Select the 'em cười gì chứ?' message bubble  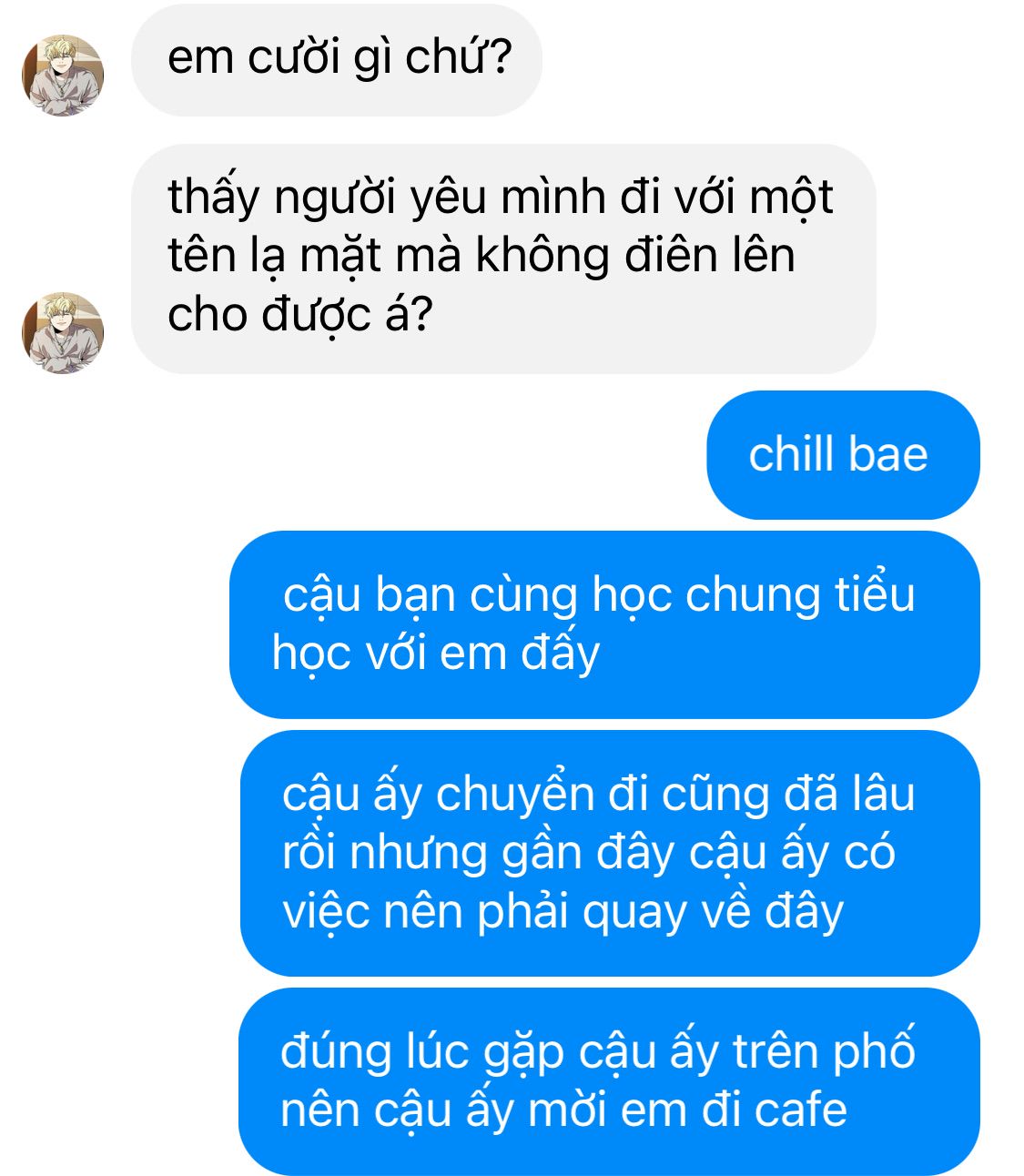pyautogui.click(x=337, y=60)
